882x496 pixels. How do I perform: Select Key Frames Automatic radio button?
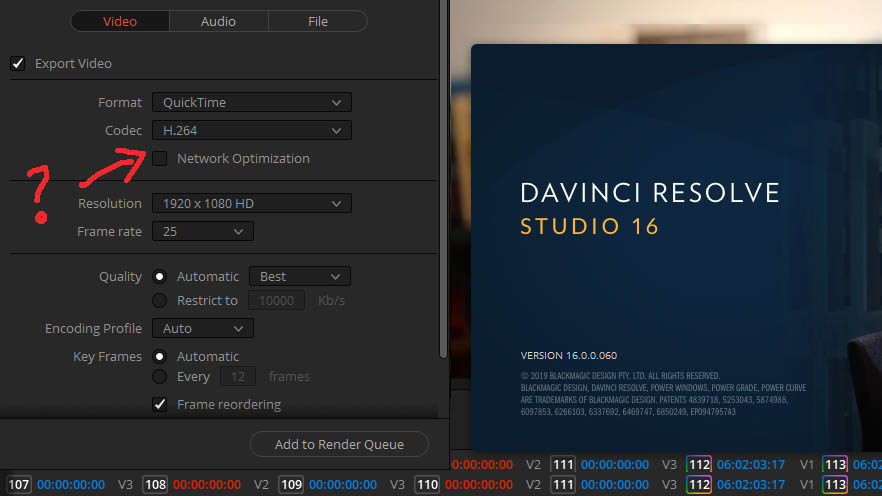pyautogui.click(x=160, y=357)
